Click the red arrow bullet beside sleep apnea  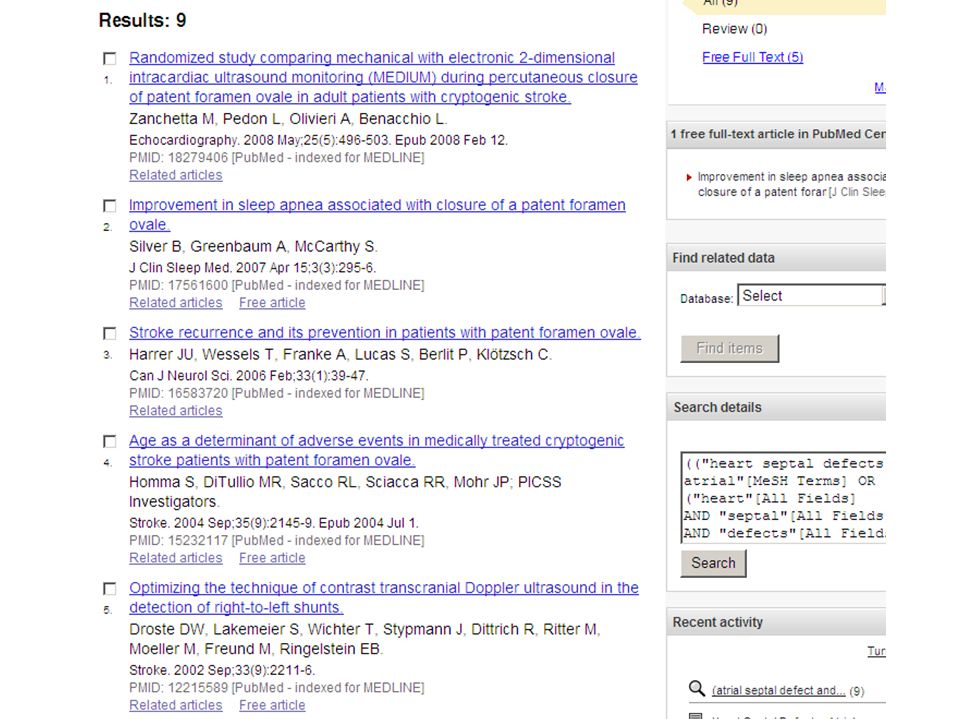click(x=689, y=178)
